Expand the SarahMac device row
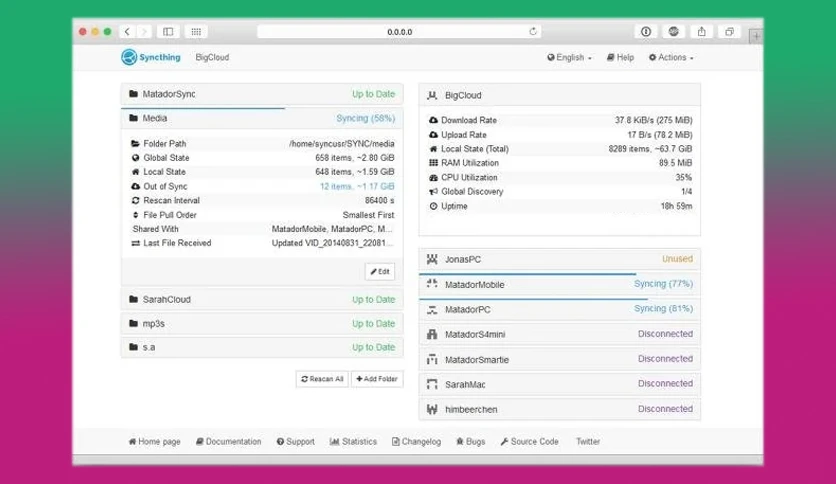 (x=559, y=384)
